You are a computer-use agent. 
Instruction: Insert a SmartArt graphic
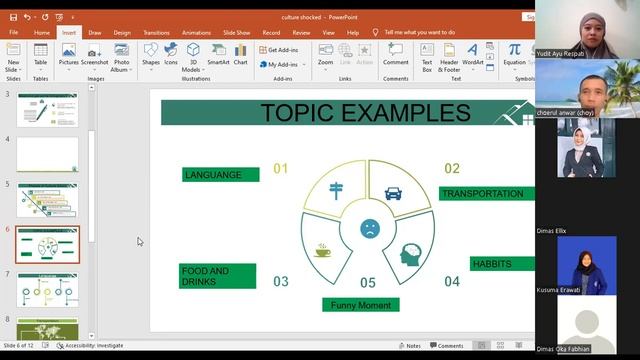[218, 54]
